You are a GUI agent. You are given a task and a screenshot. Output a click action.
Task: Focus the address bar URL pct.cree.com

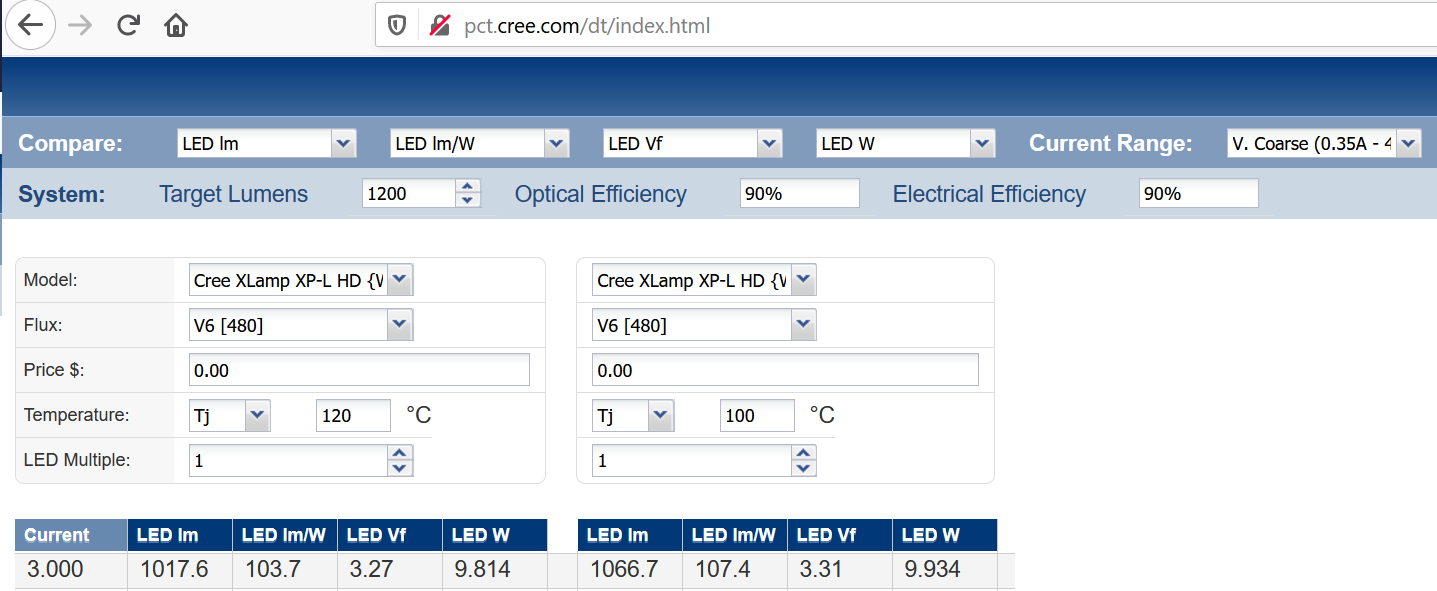[x=587, y=26]
